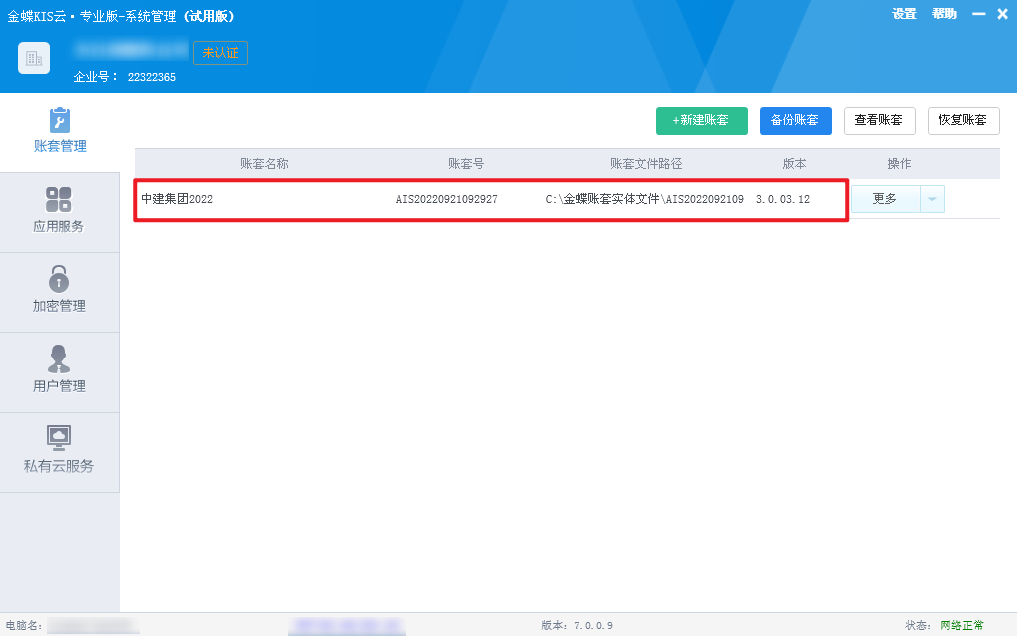
Task: Click the blurred link in status bar
Action: (x=347, y=625)
